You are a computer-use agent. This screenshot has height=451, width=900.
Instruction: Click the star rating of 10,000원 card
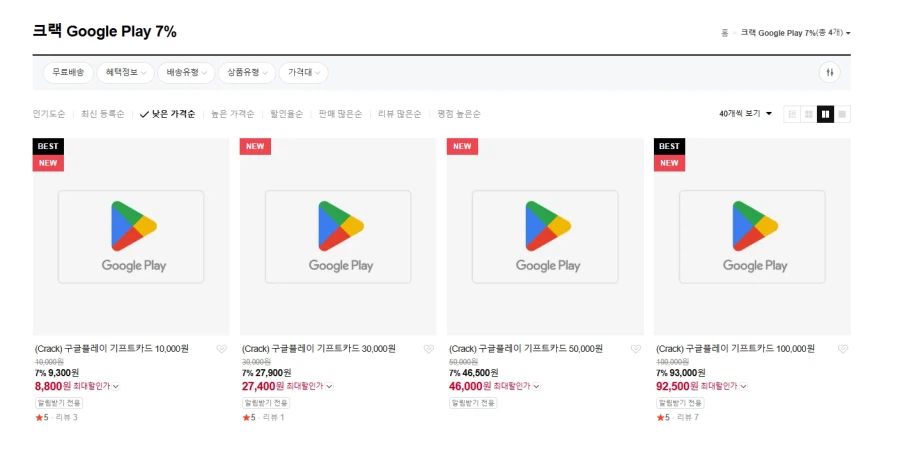tap(42, 417)
